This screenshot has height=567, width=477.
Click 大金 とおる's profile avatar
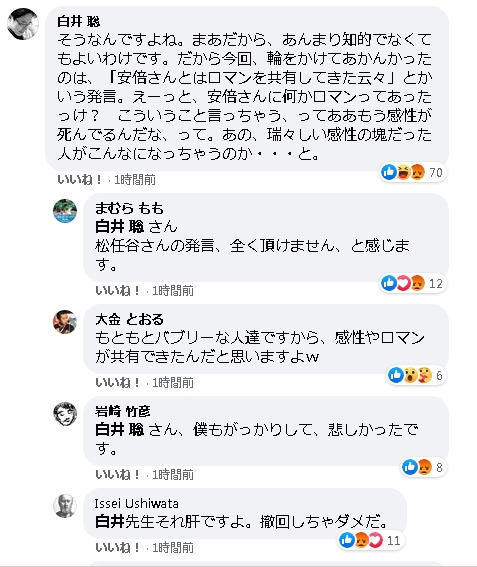pyautogui.click(x=65, y=321)
